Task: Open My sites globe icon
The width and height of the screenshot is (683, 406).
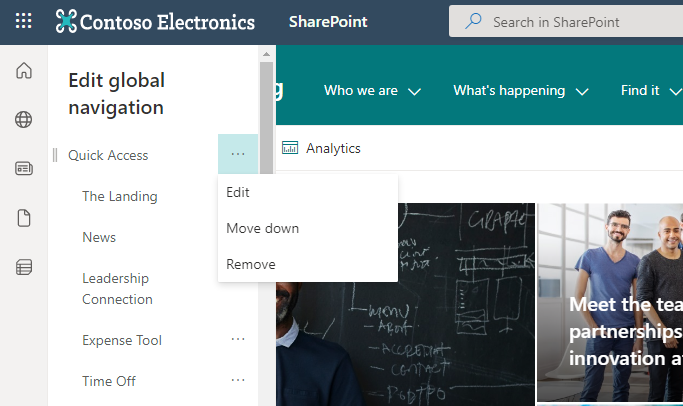Action: 24,120
